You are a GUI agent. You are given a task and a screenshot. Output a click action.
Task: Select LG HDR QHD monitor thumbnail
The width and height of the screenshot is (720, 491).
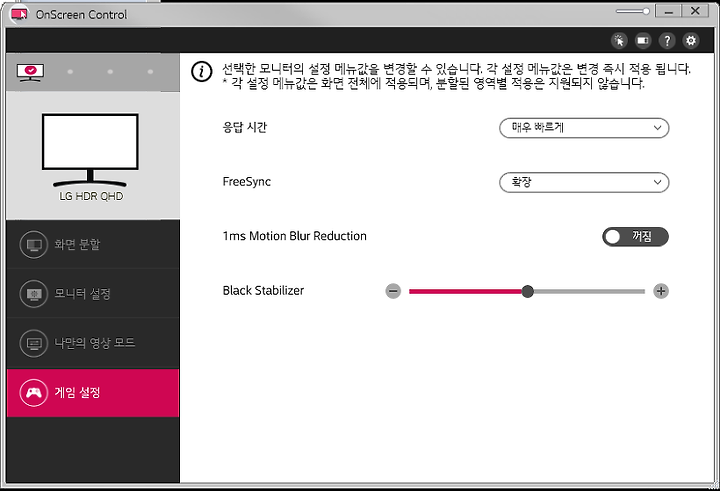(90, 150)
